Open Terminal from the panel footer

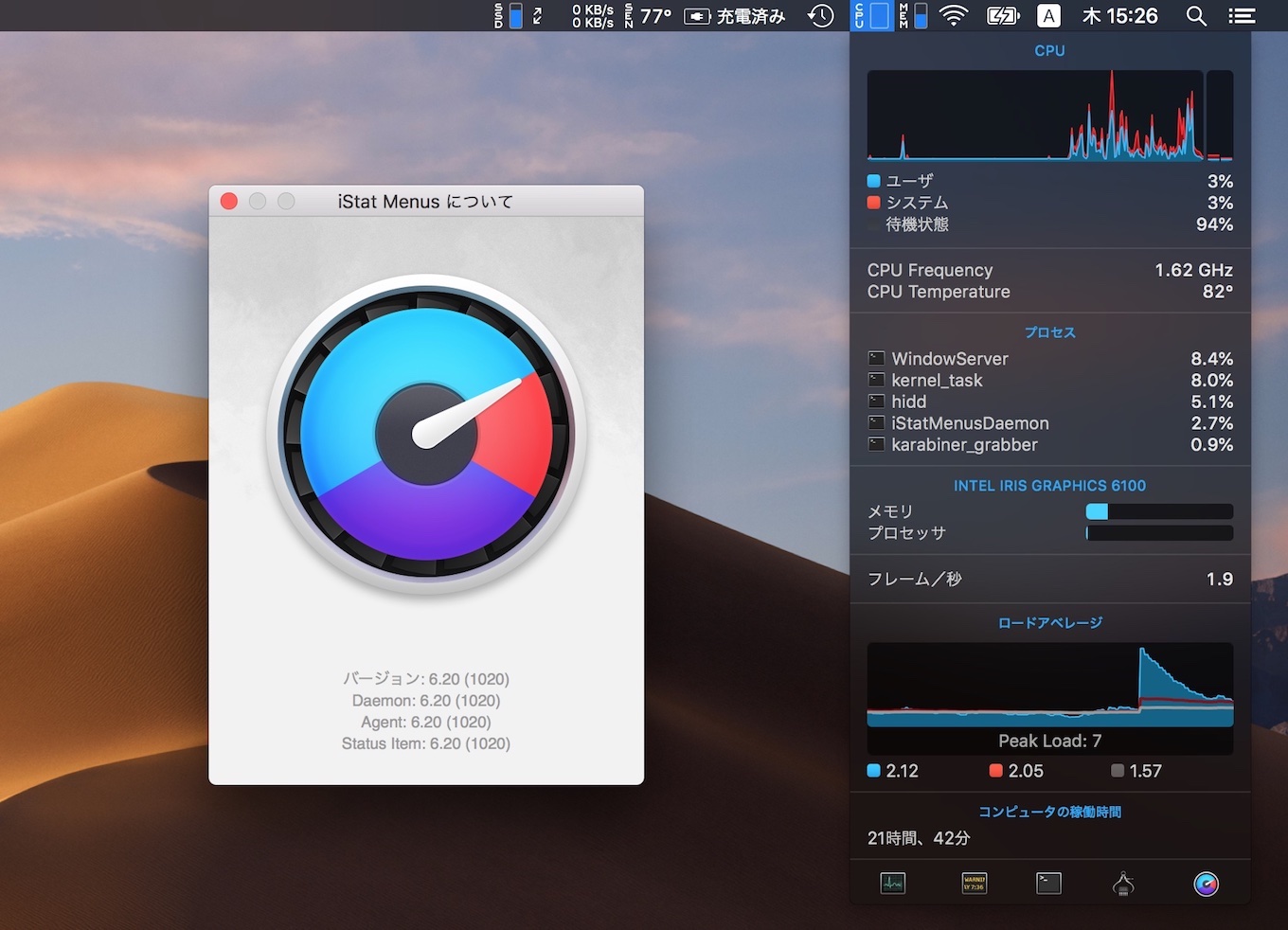point(1048,884)
